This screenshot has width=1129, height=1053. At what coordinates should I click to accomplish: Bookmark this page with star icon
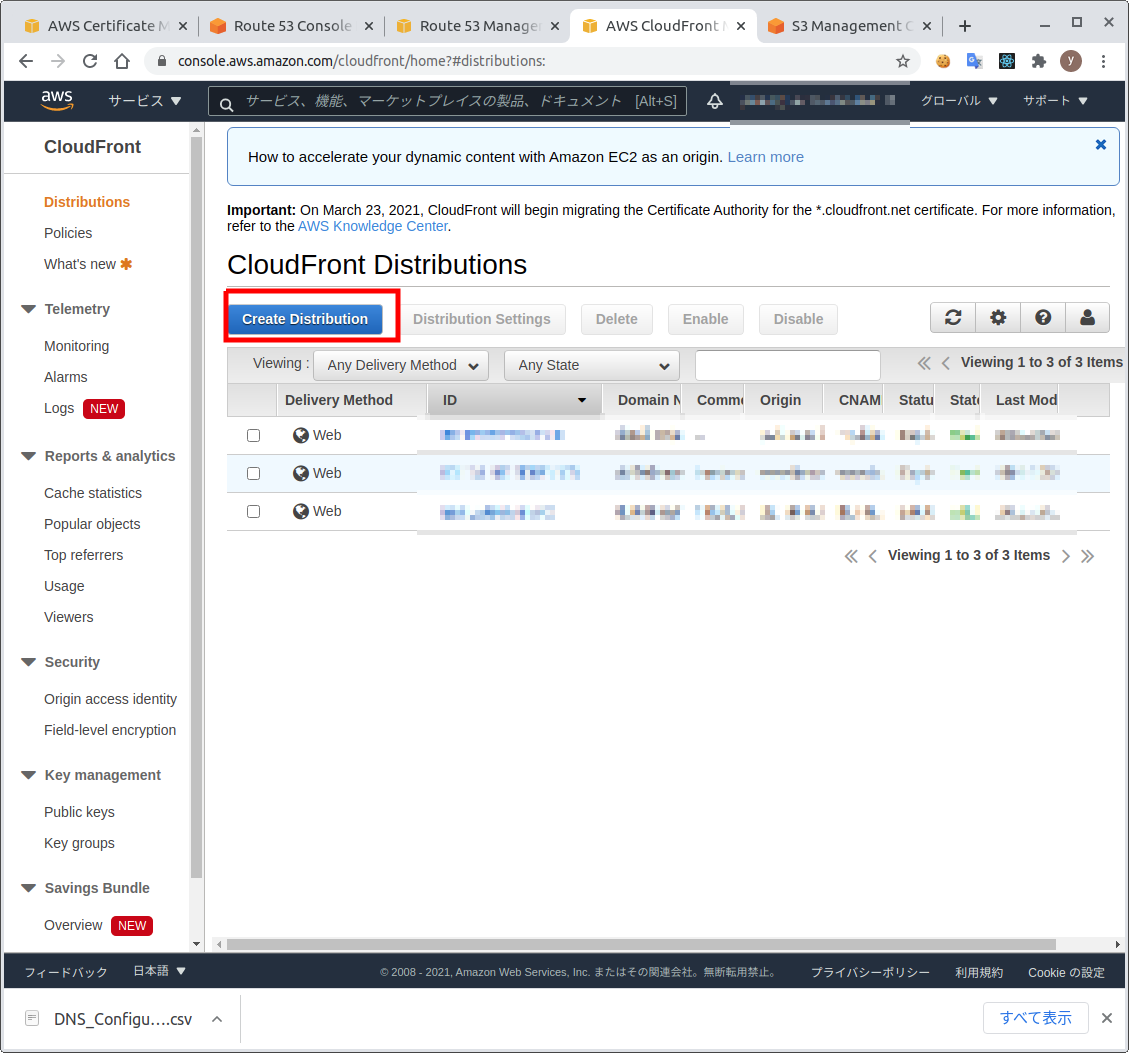point(902,61)
